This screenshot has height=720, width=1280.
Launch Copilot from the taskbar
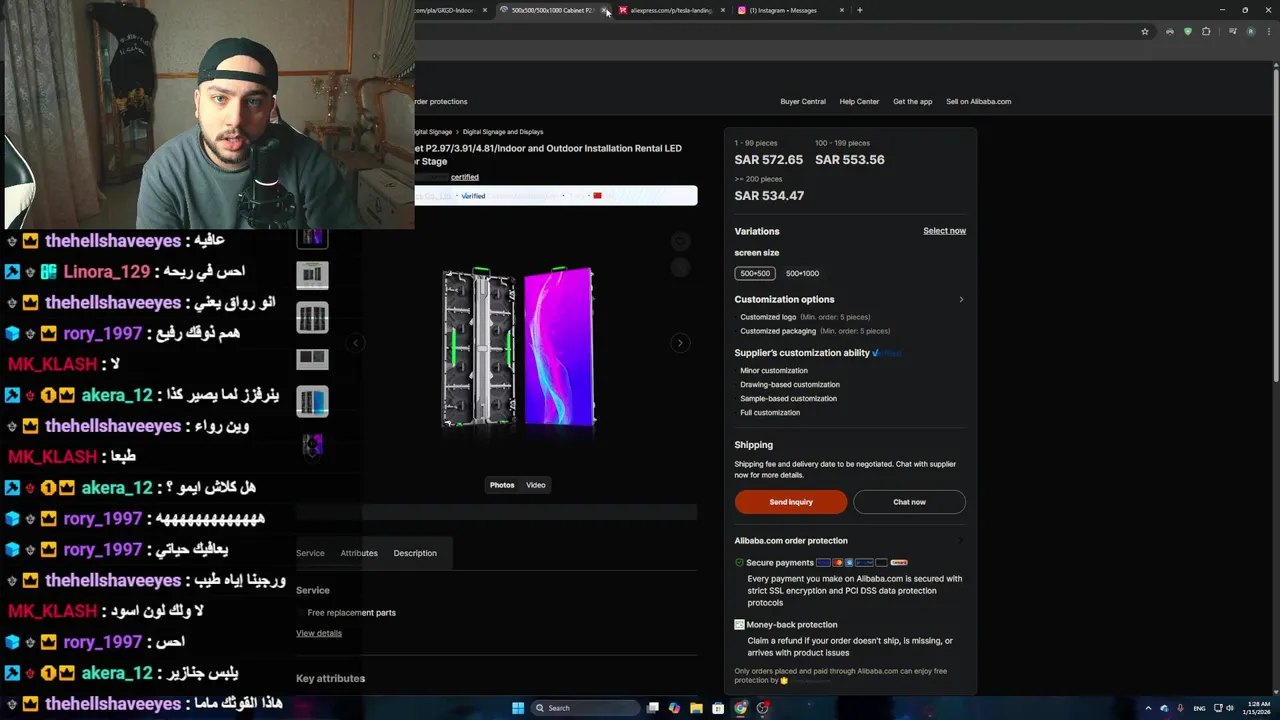tap(674, 708)
